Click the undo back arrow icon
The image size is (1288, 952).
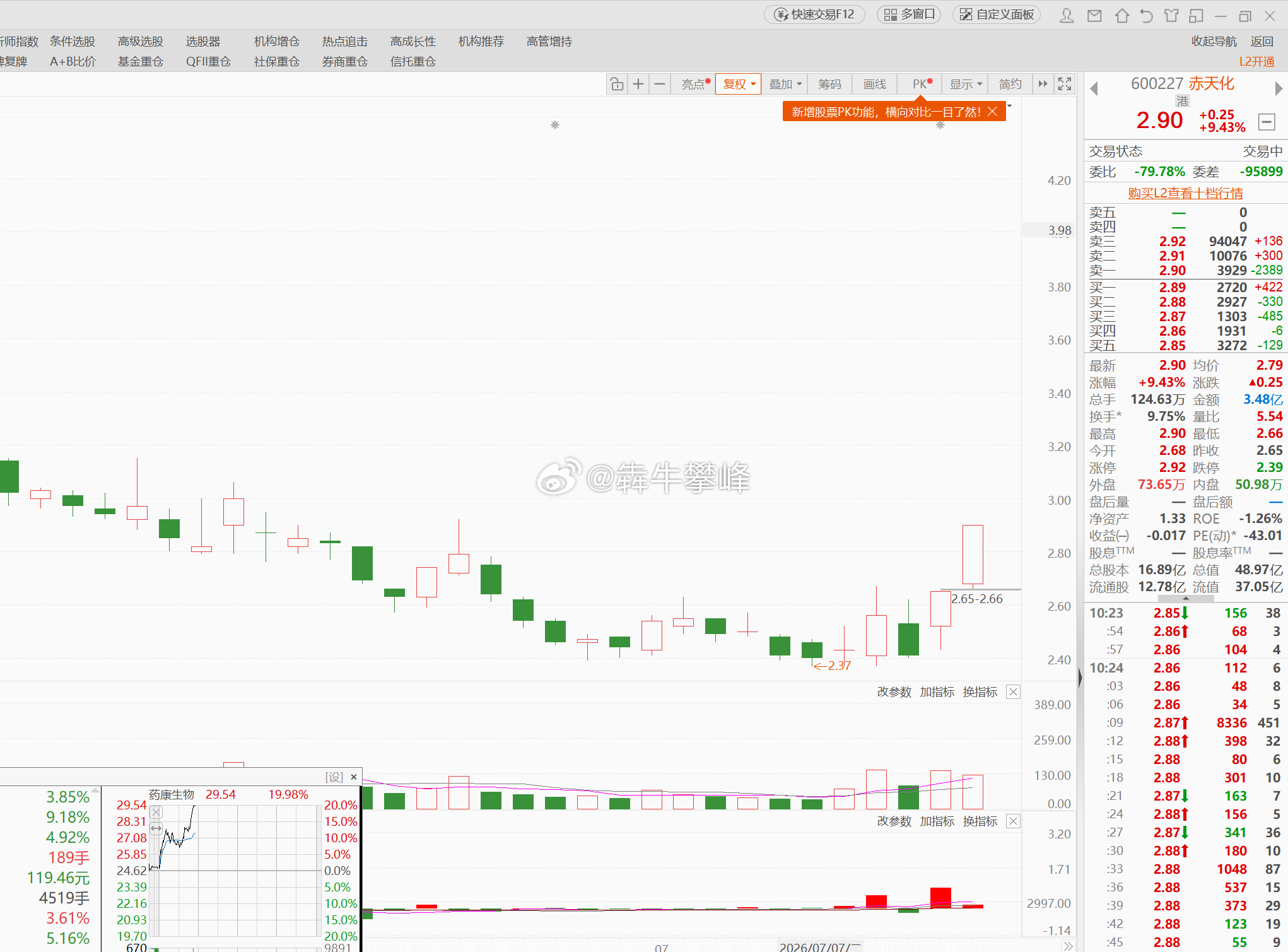coord(1146,15)
